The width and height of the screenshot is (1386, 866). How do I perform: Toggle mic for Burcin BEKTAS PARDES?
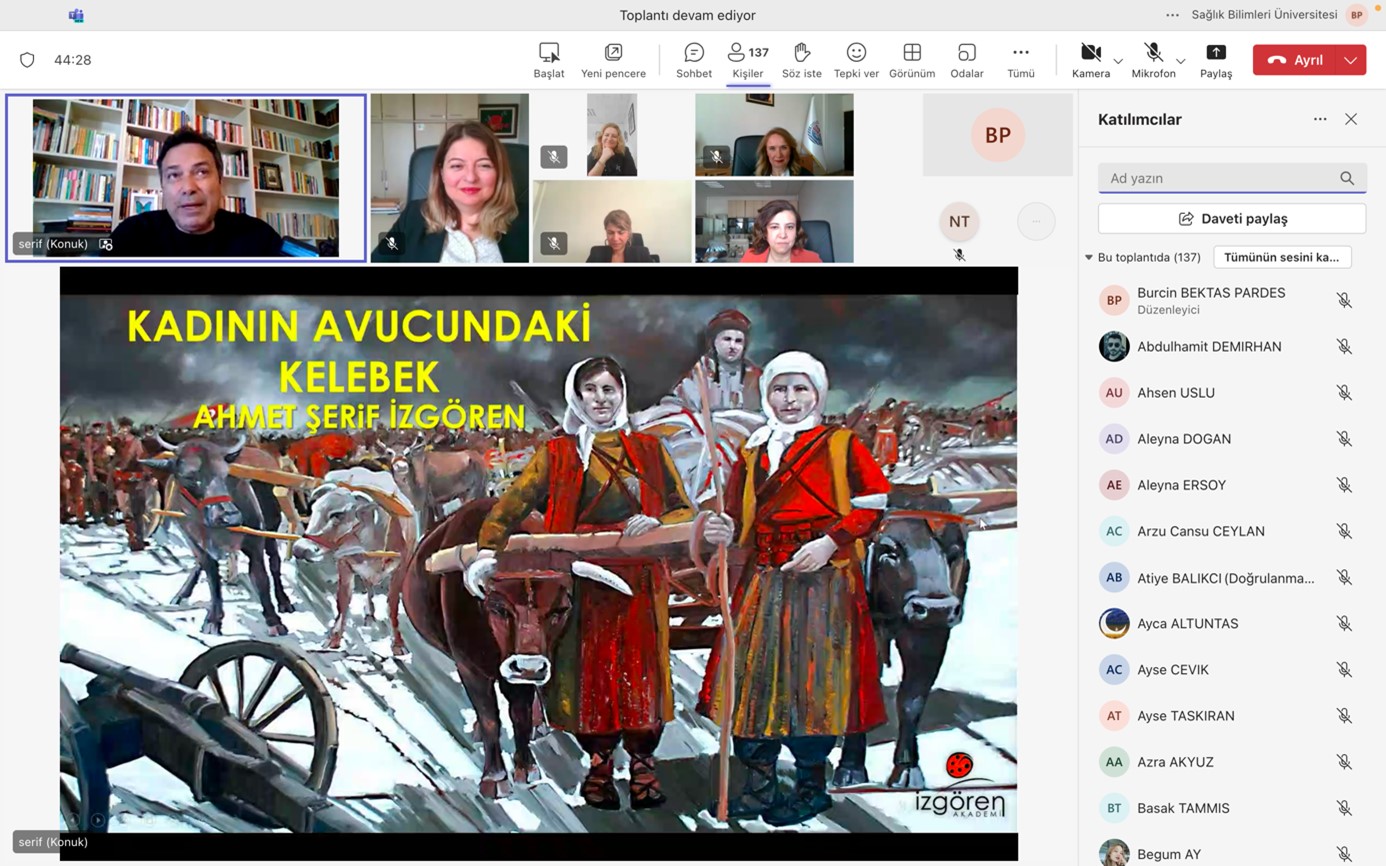[x=1344, y=300]
